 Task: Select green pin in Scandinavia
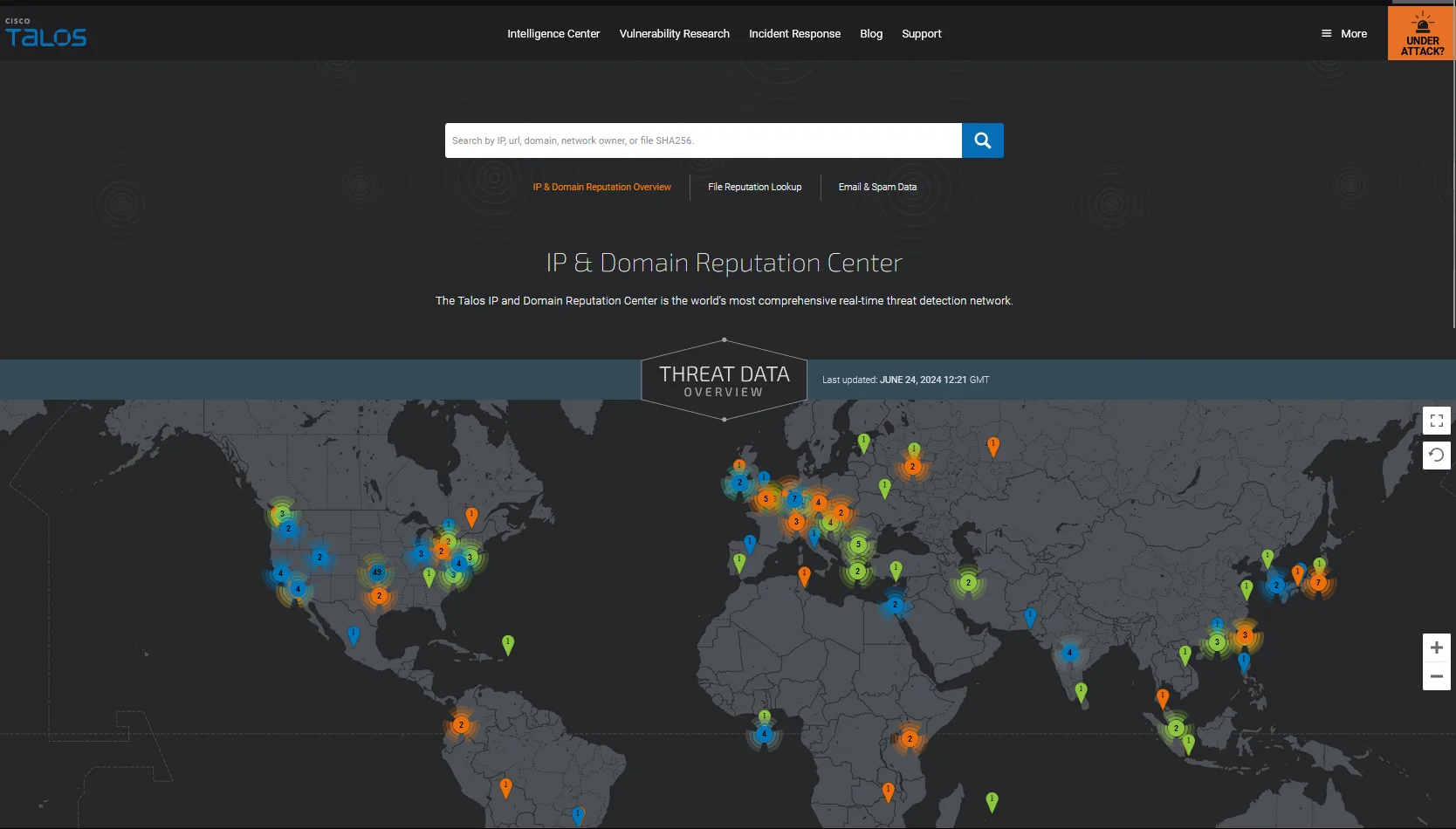(863, 443)
